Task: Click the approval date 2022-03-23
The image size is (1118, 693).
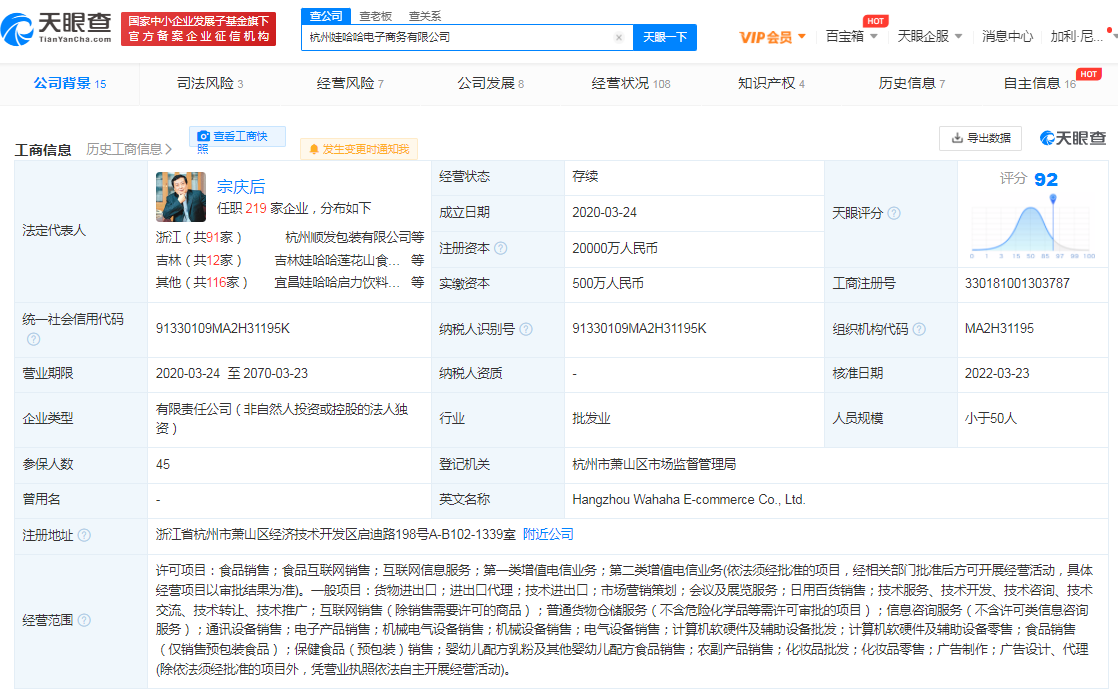Action: tap(997, 374)
